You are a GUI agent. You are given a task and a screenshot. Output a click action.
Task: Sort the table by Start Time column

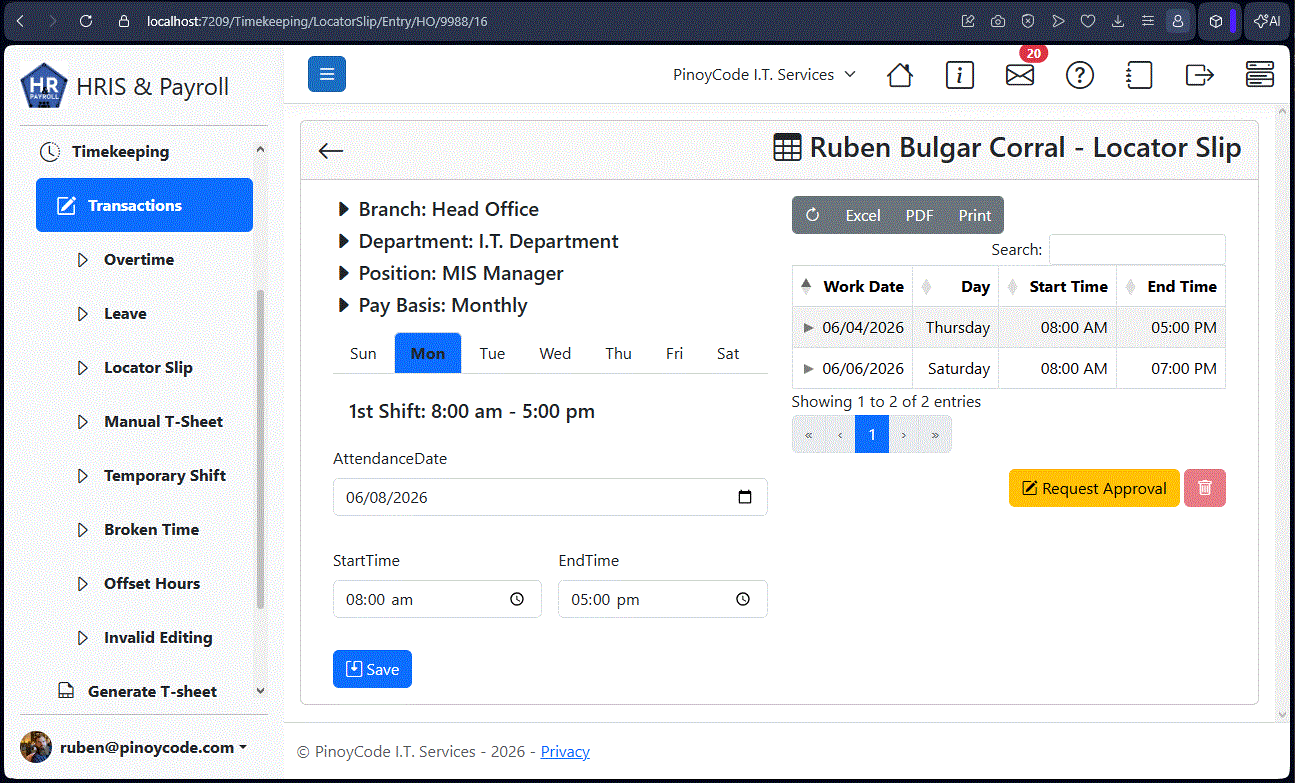click(1057, 286)
